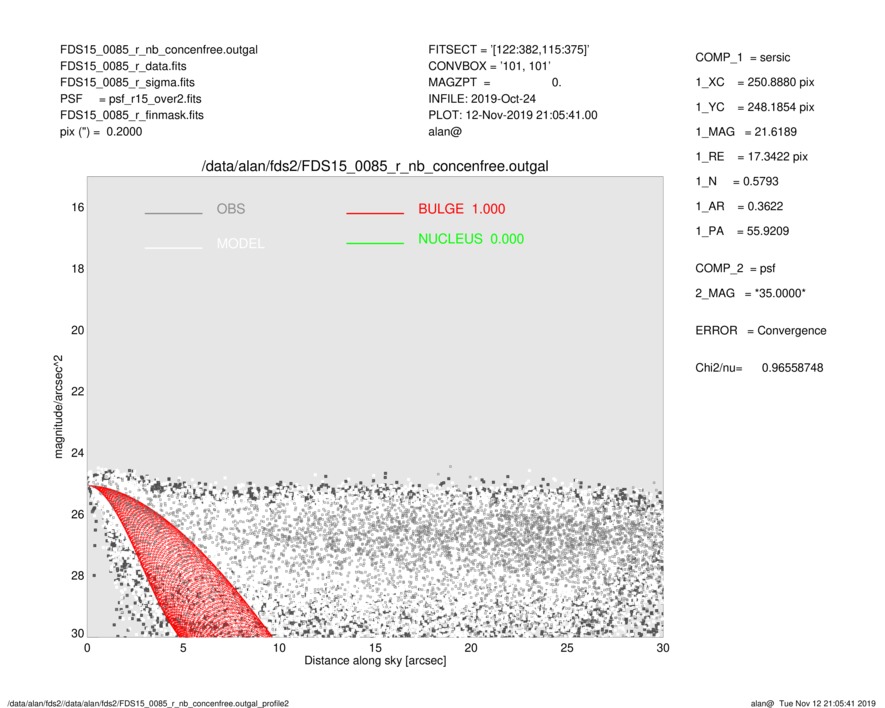
Task: Select the NUCLEUS 0.000 legend label
Action: point(470,239)
